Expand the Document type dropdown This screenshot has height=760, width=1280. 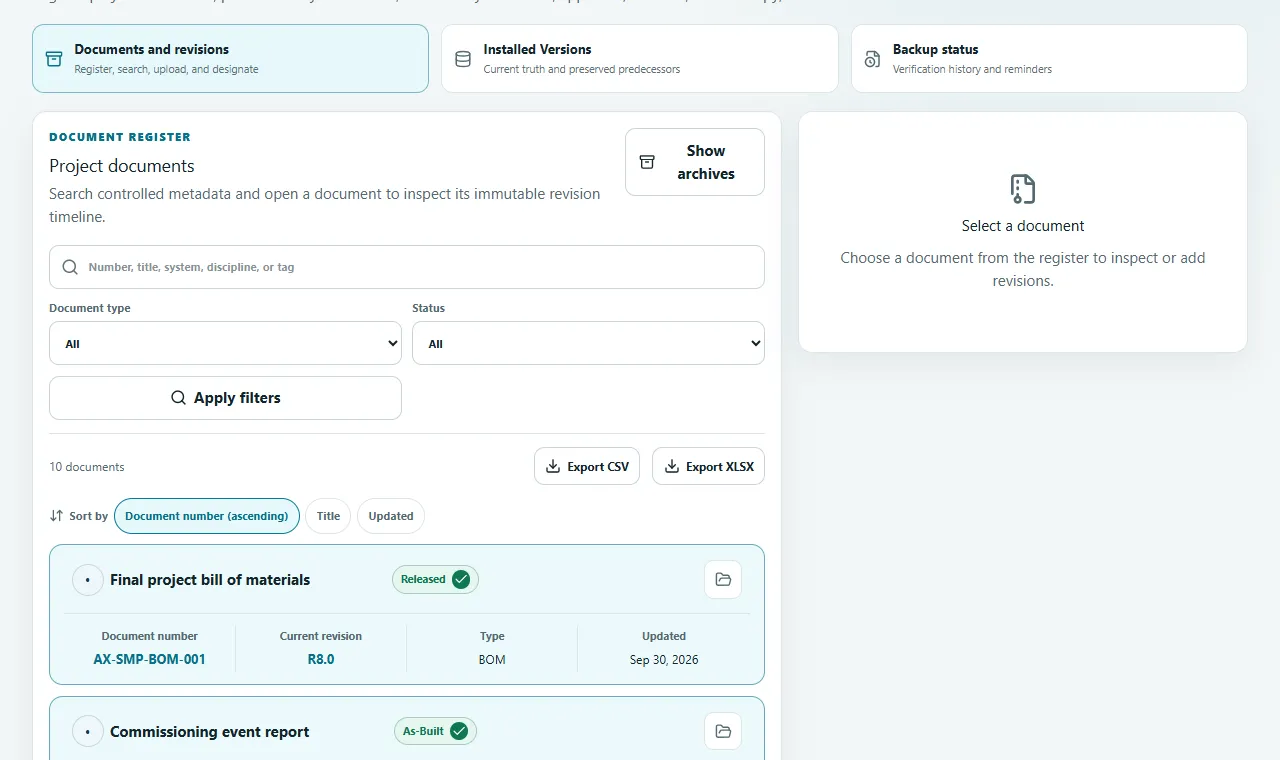tap(225, 343)
